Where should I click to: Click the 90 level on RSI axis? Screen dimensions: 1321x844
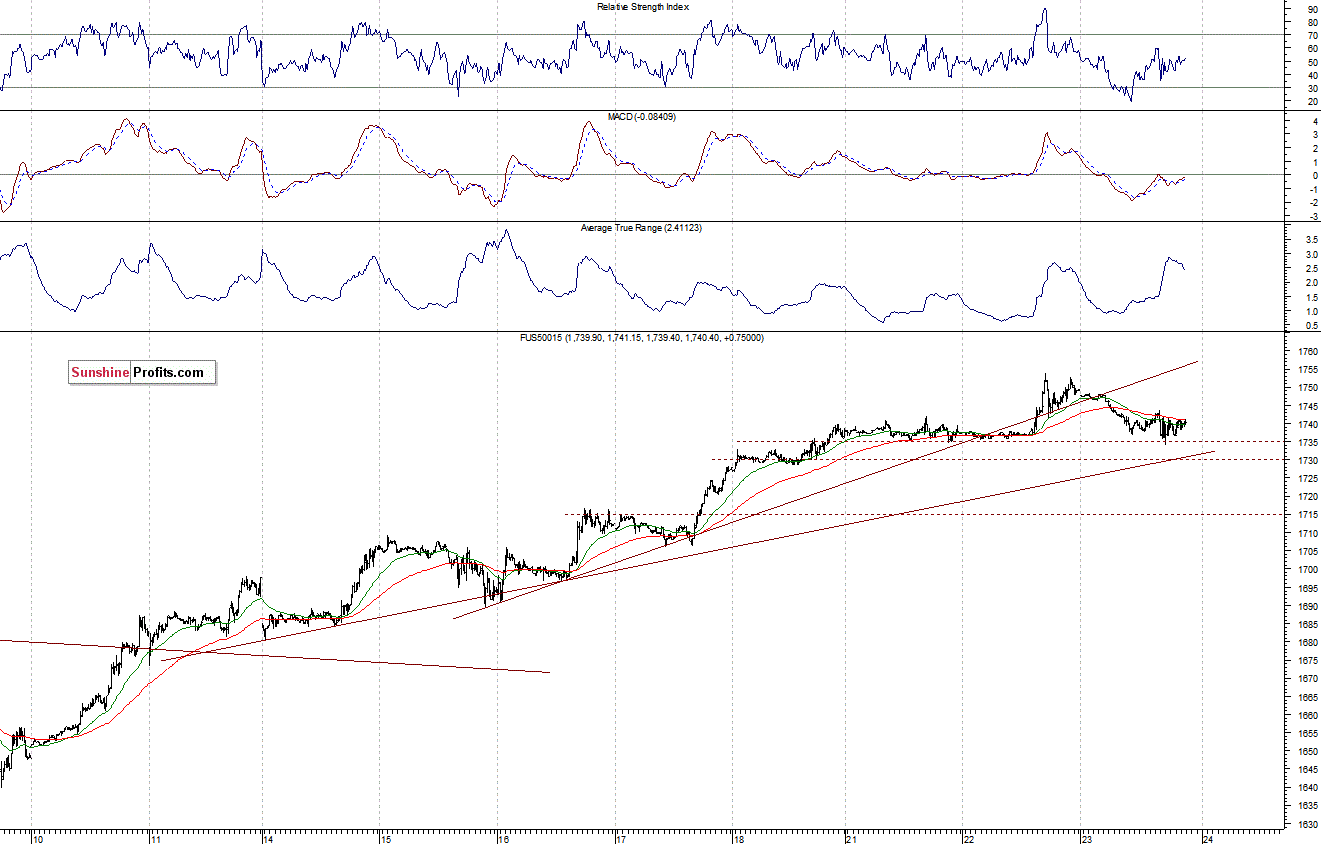point(1312,9)
